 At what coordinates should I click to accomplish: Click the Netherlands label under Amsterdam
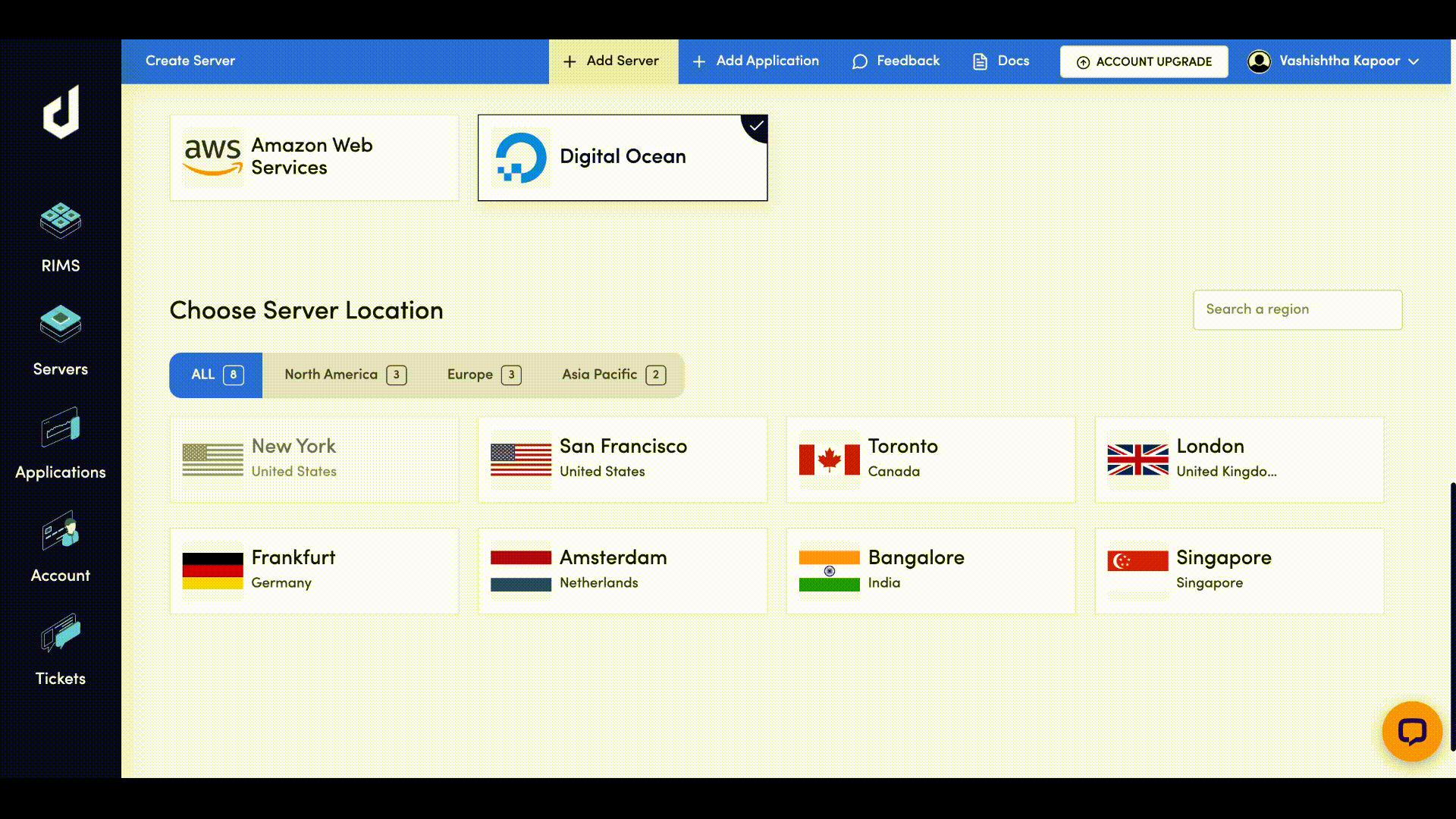point(599,582)
